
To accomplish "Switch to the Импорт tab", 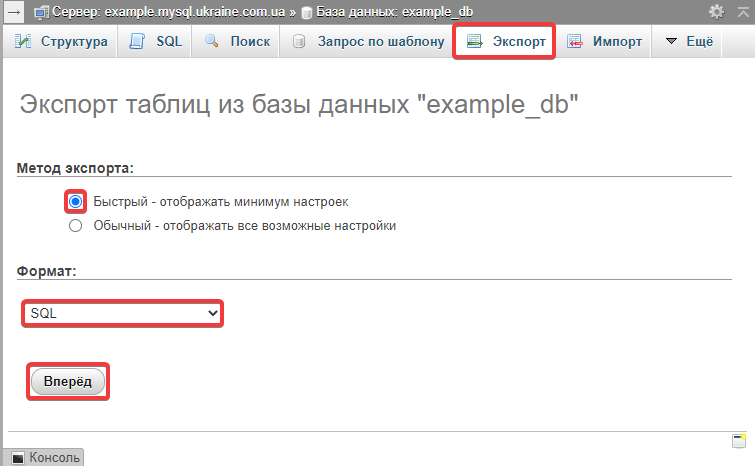I will click(x=604, y=42).
